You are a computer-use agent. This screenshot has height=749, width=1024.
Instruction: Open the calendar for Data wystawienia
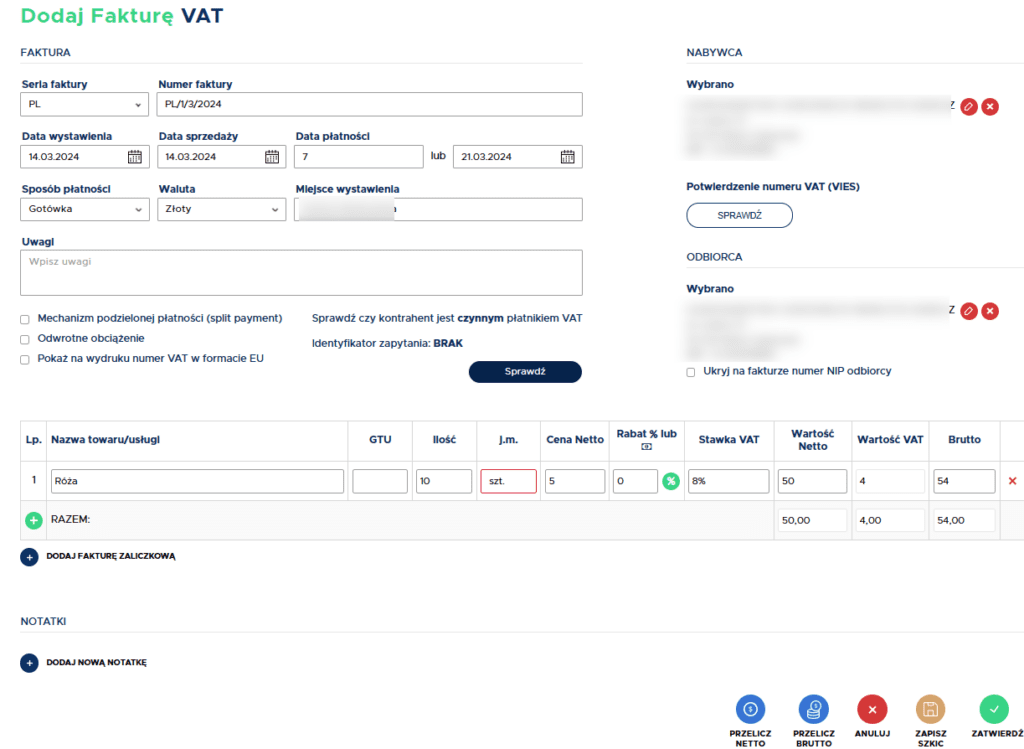[135, 157]
